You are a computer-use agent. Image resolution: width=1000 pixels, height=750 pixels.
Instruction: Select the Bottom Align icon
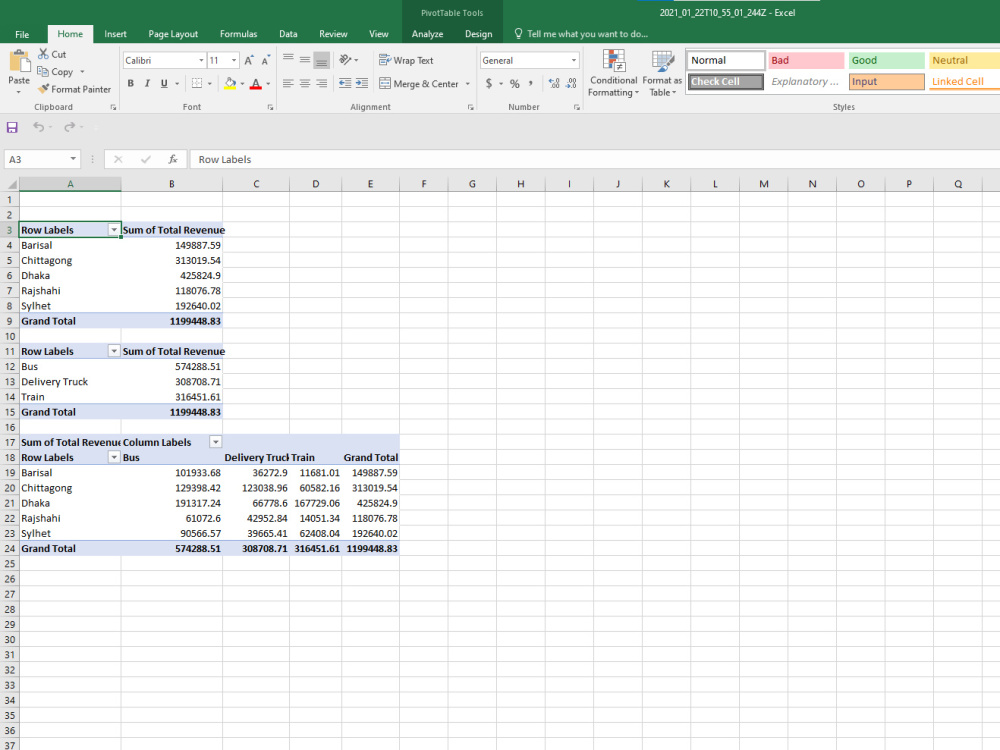pos(321,60)
